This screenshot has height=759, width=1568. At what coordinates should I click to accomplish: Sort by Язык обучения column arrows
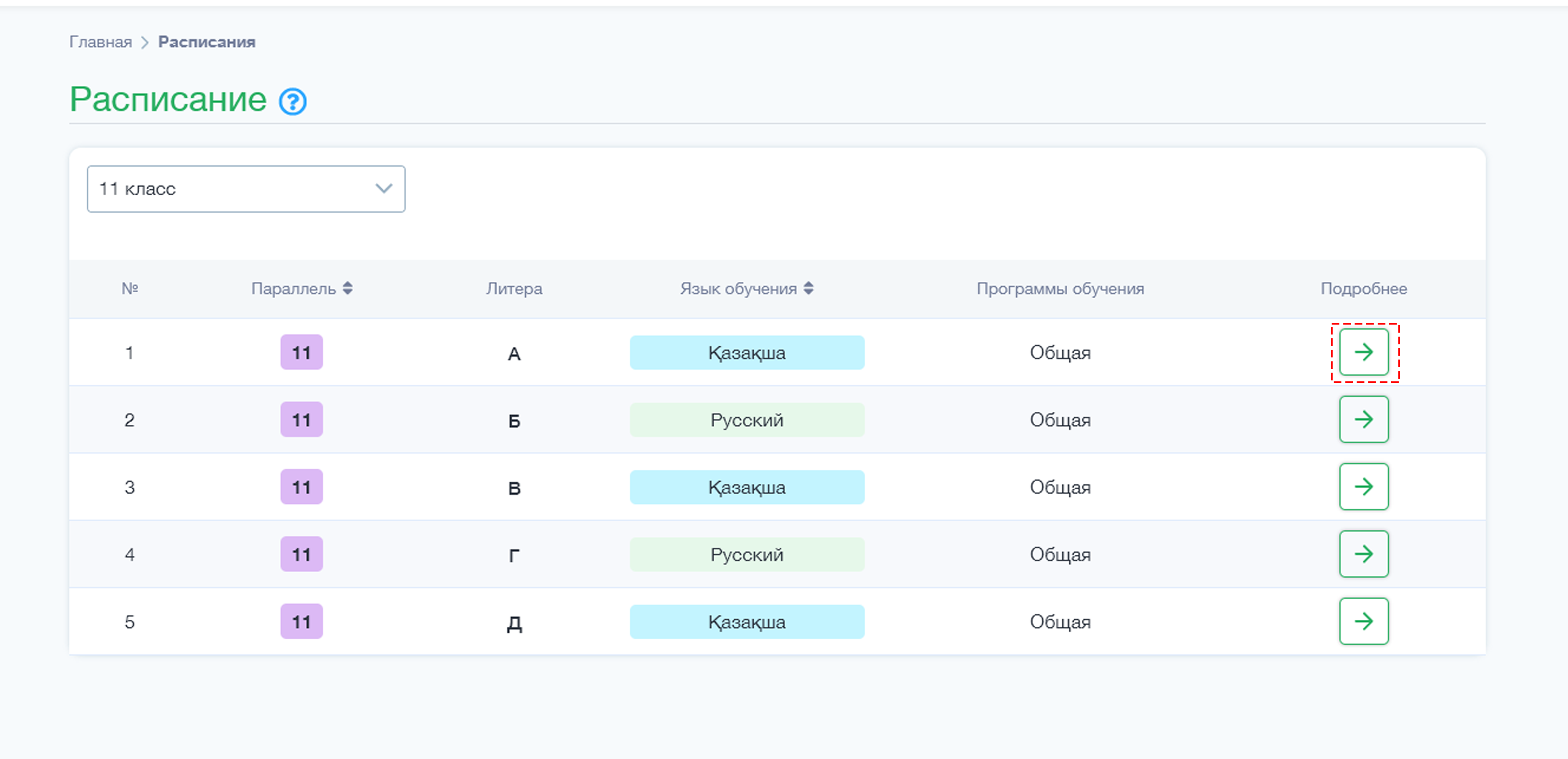pyautogui.click(x=808, y=288)
